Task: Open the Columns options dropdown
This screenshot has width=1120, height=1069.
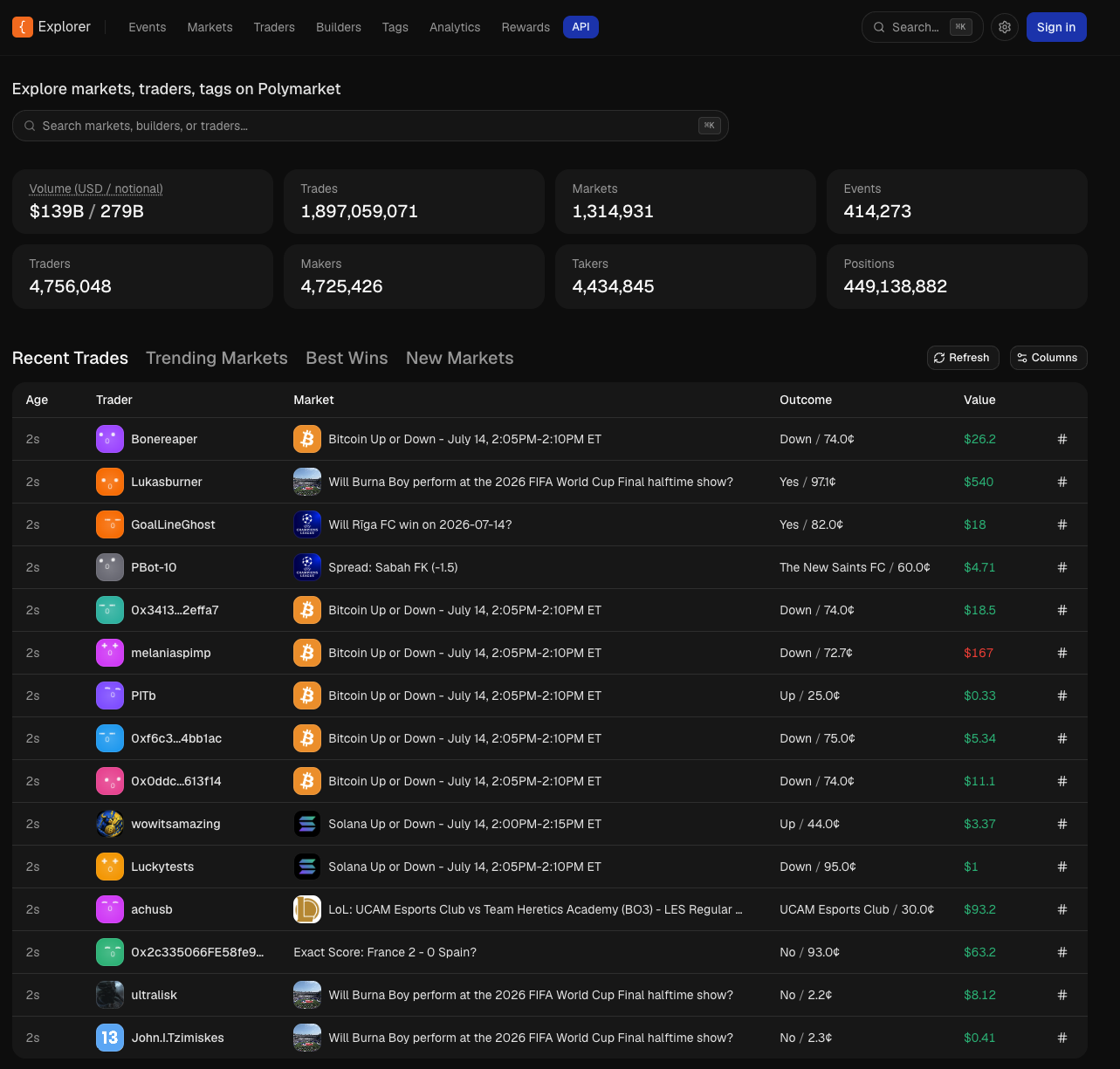Action: tap(1048, 358)
